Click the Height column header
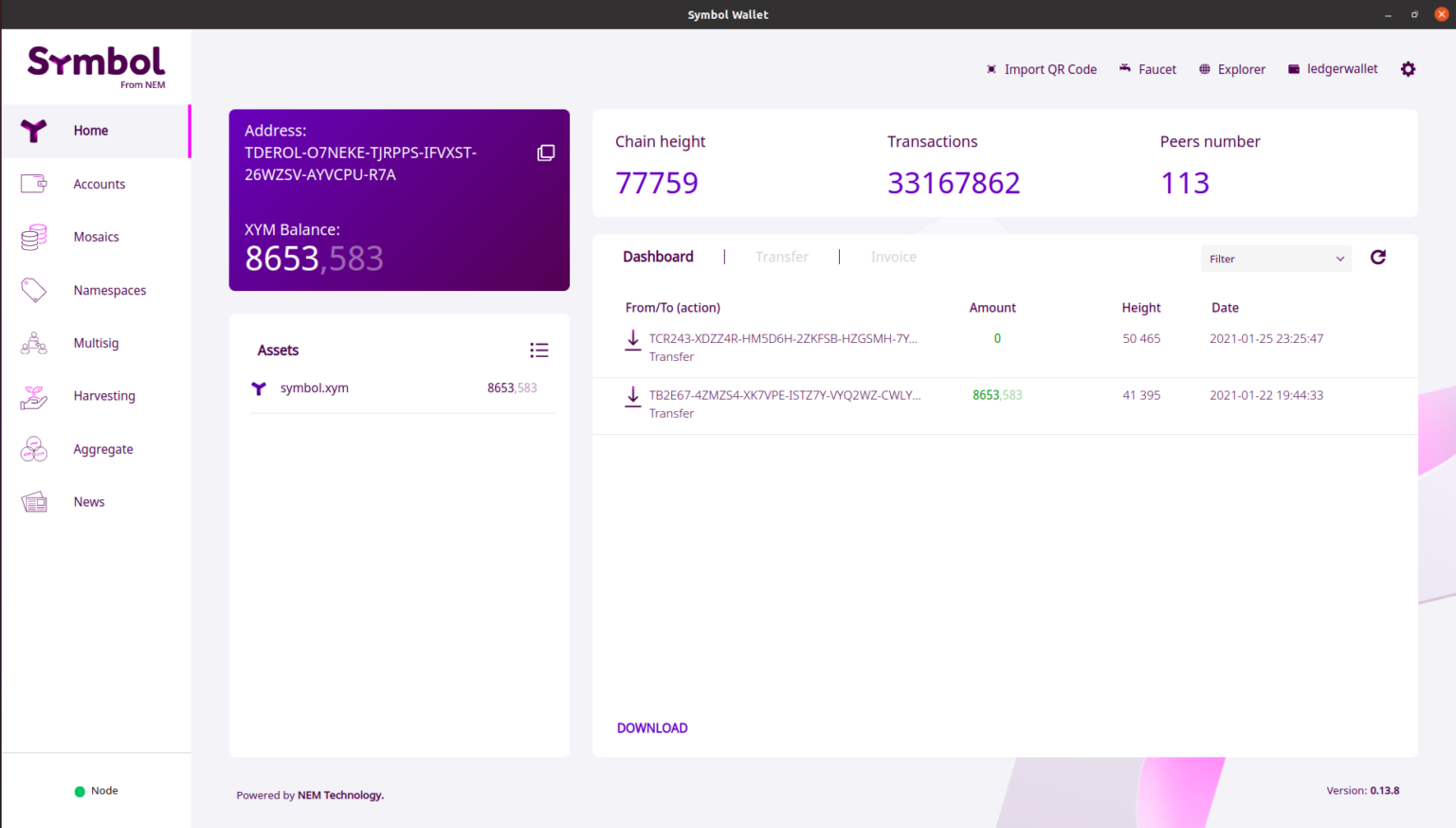The width and height of the screenshot is (1456, 828). point(1141,308)
